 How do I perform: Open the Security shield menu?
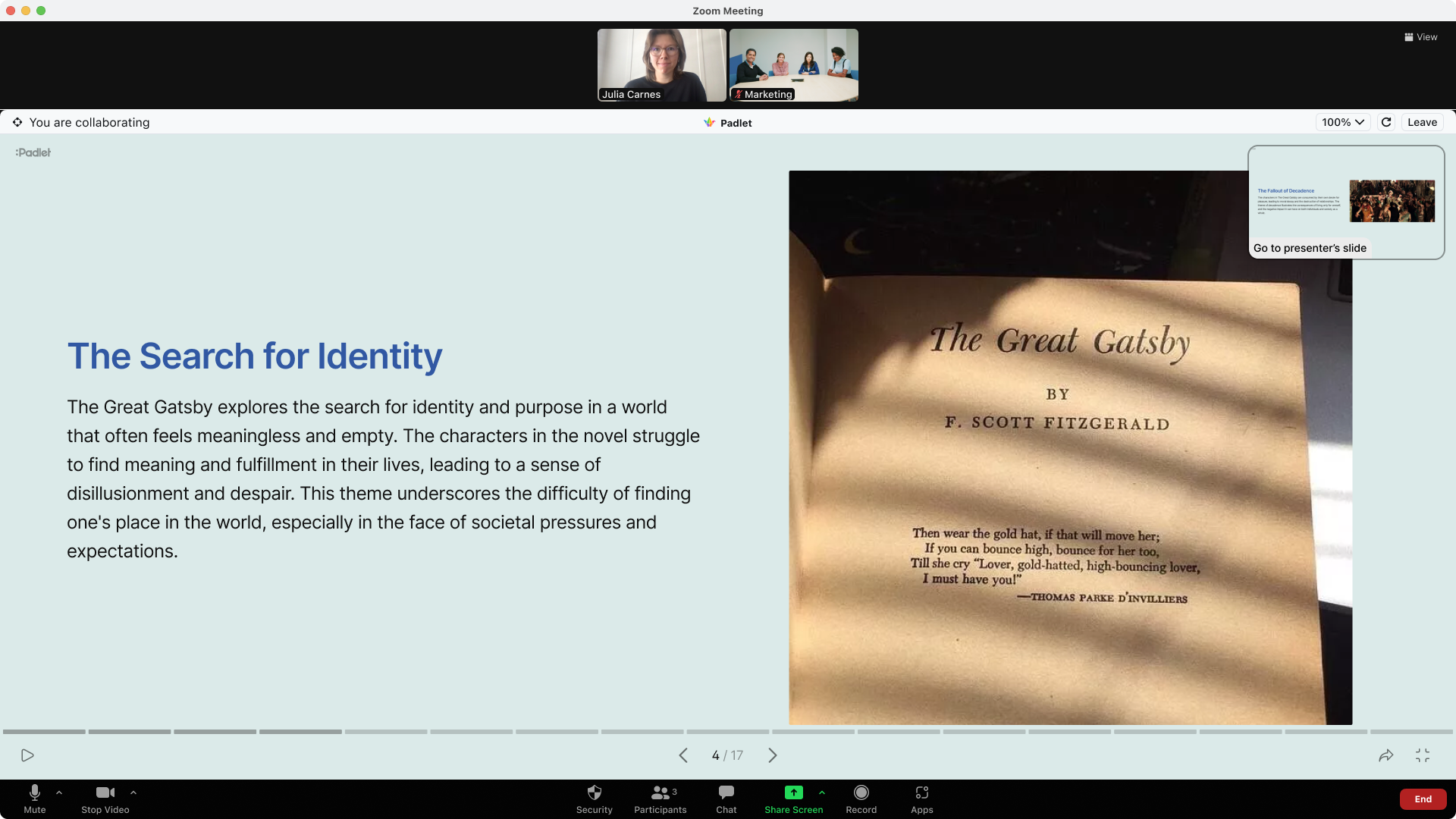click(x=594, y=799)
